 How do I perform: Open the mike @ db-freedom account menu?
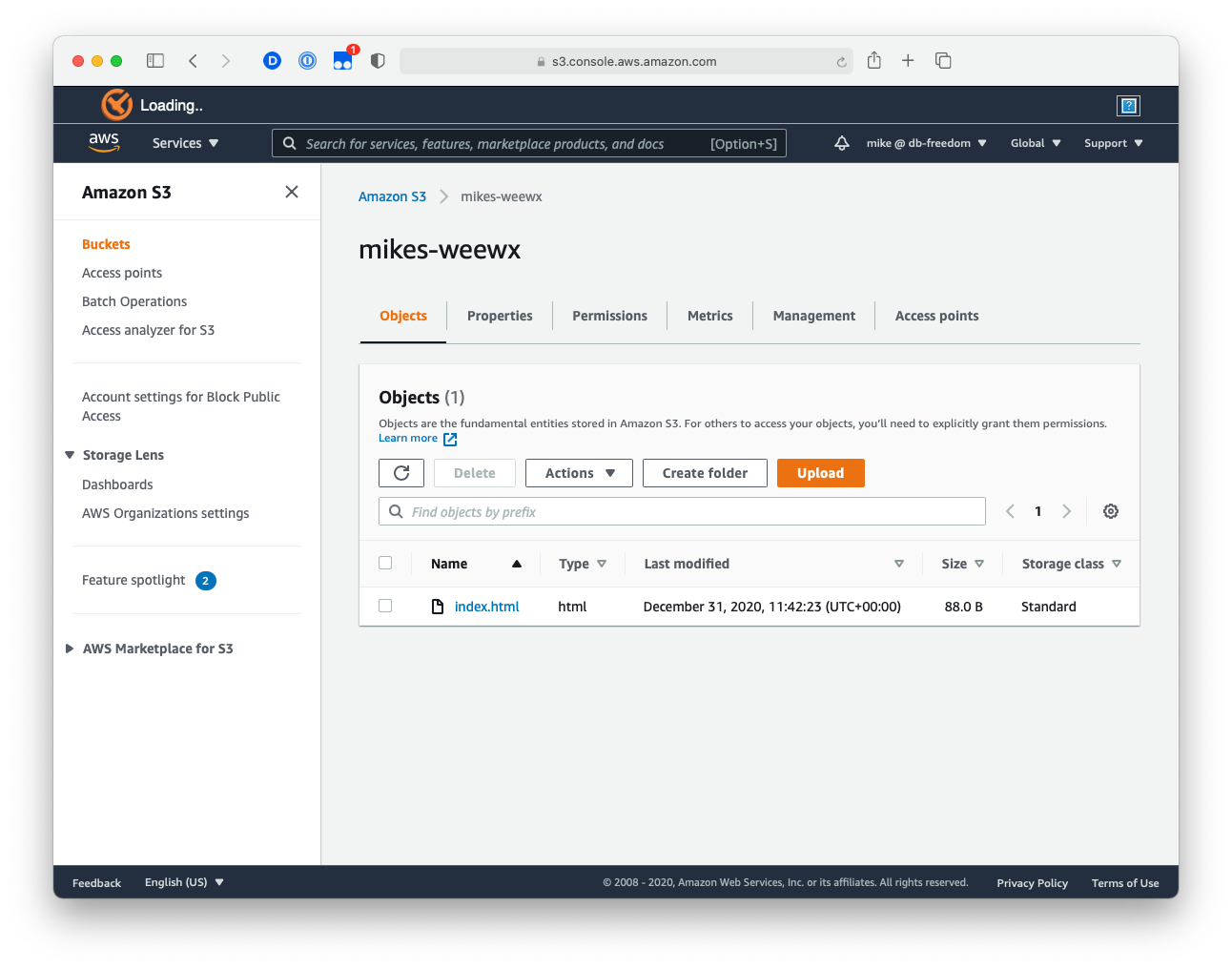coord(926,143)
